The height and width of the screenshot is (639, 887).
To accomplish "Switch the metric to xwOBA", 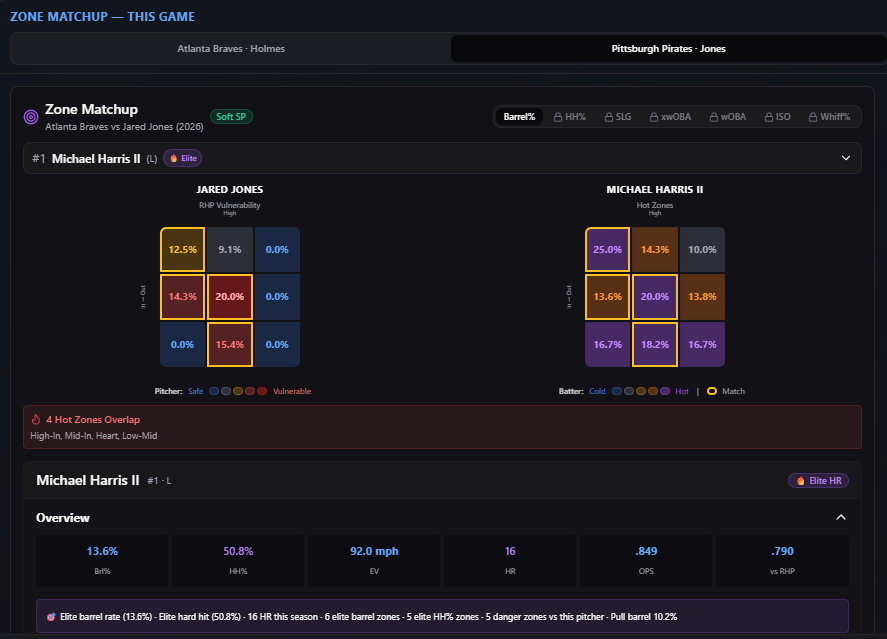I will (670, 117).
